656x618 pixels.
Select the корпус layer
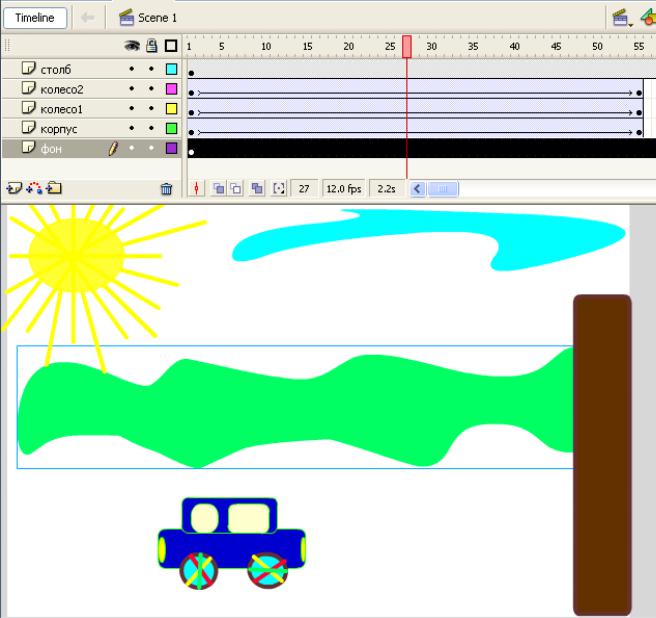click(x=59, y=129)
